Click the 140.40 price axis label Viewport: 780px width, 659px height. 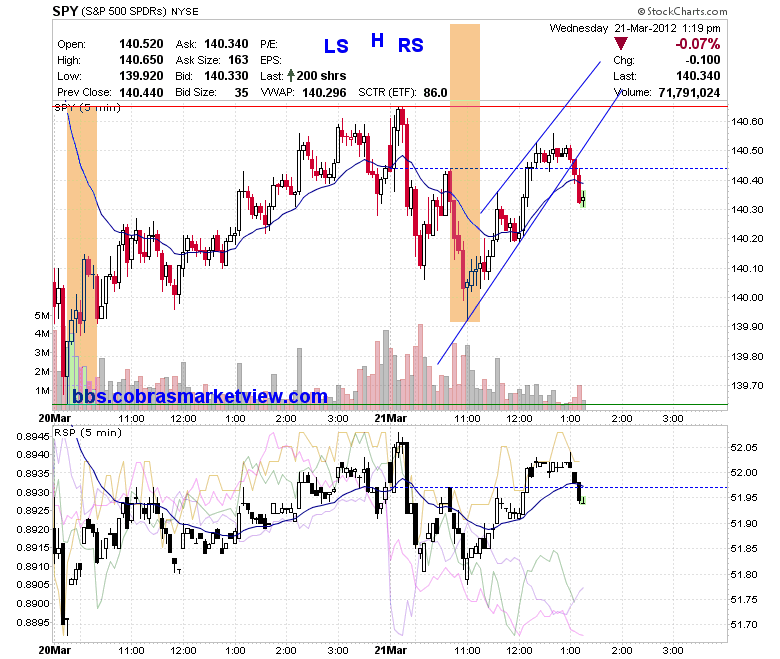747,180
